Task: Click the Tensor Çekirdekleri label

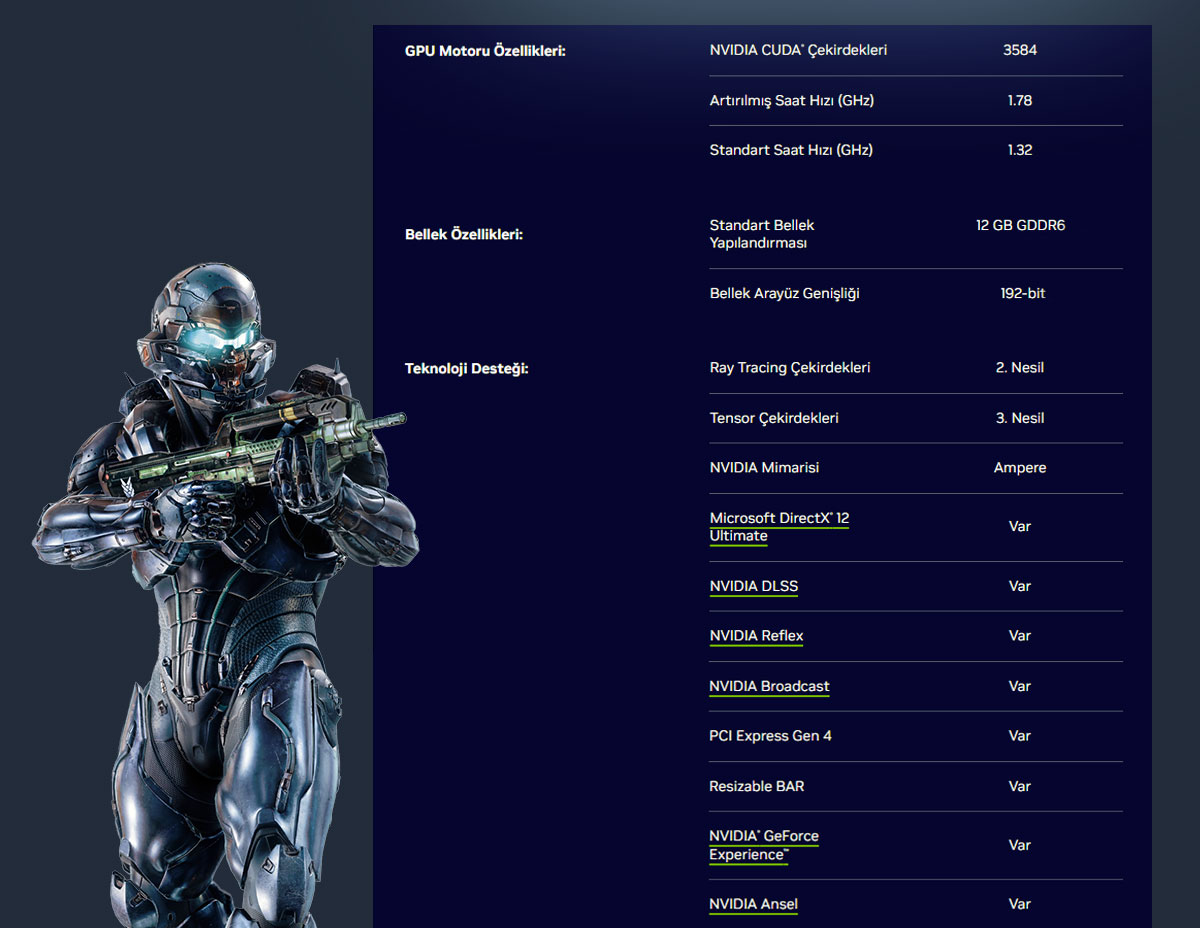Action: [x=774, y=418]
